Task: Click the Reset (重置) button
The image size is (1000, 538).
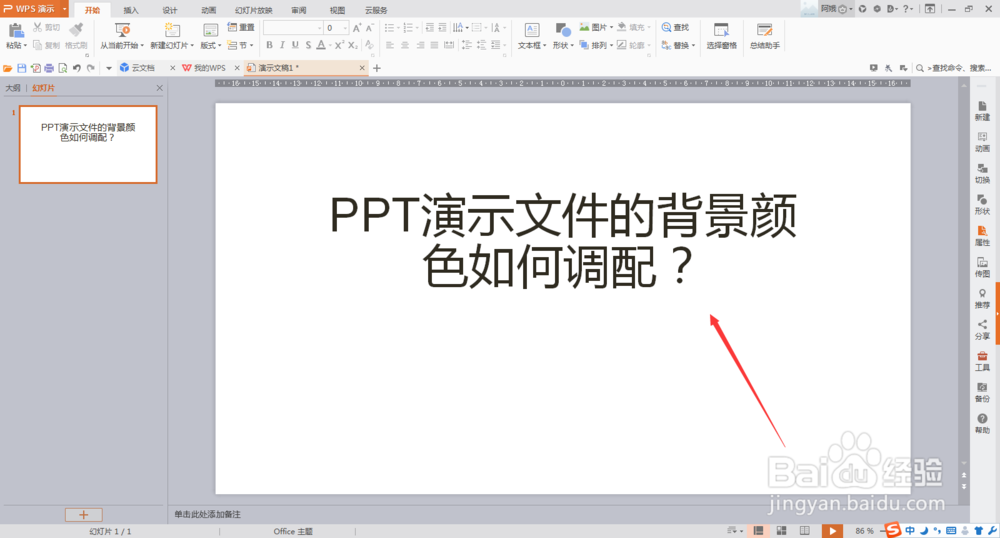Action: click(241, 27)
